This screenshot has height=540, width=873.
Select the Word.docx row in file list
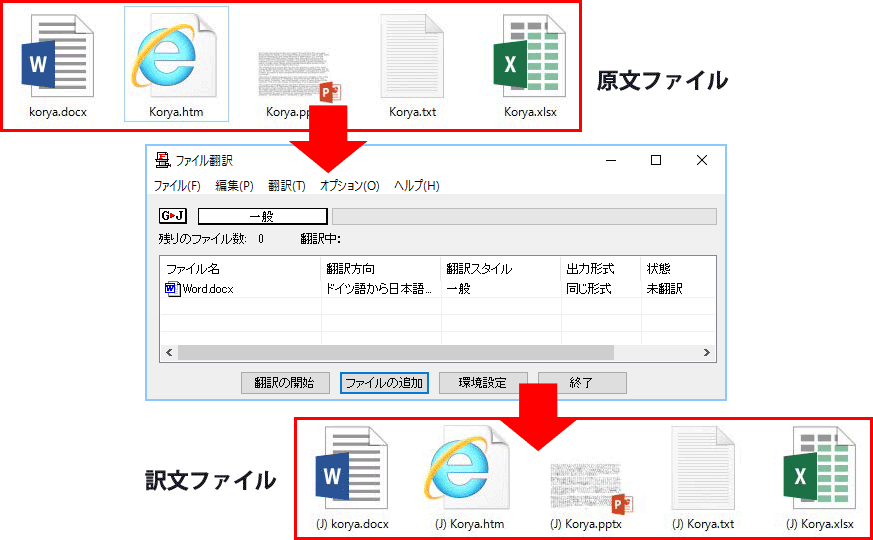click(438, 289)
